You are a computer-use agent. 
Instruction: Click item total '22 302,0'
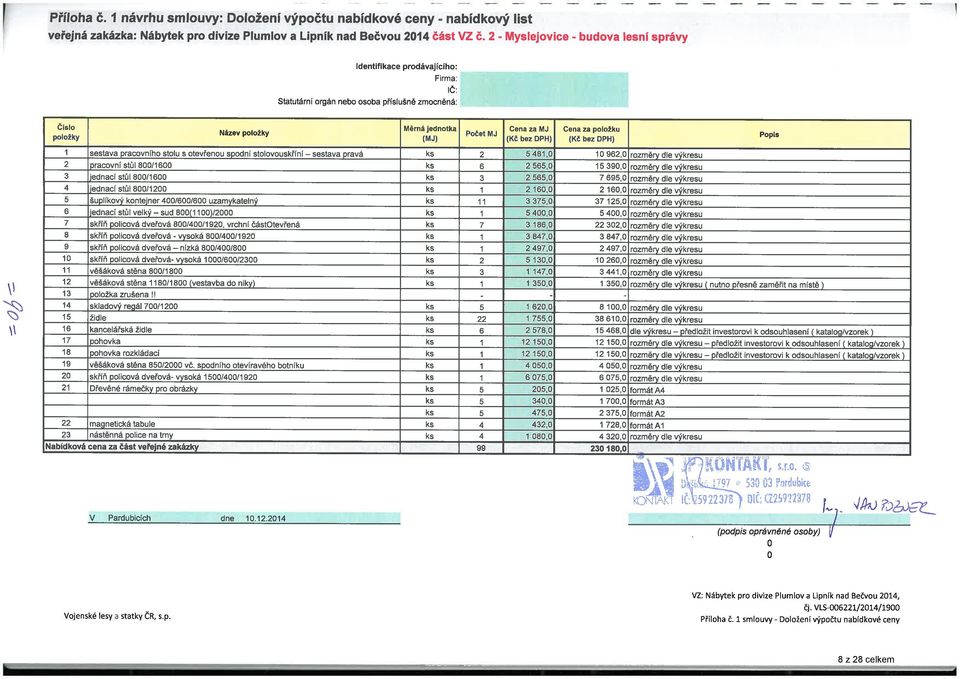pyautogui.click(x=610, y=225)
